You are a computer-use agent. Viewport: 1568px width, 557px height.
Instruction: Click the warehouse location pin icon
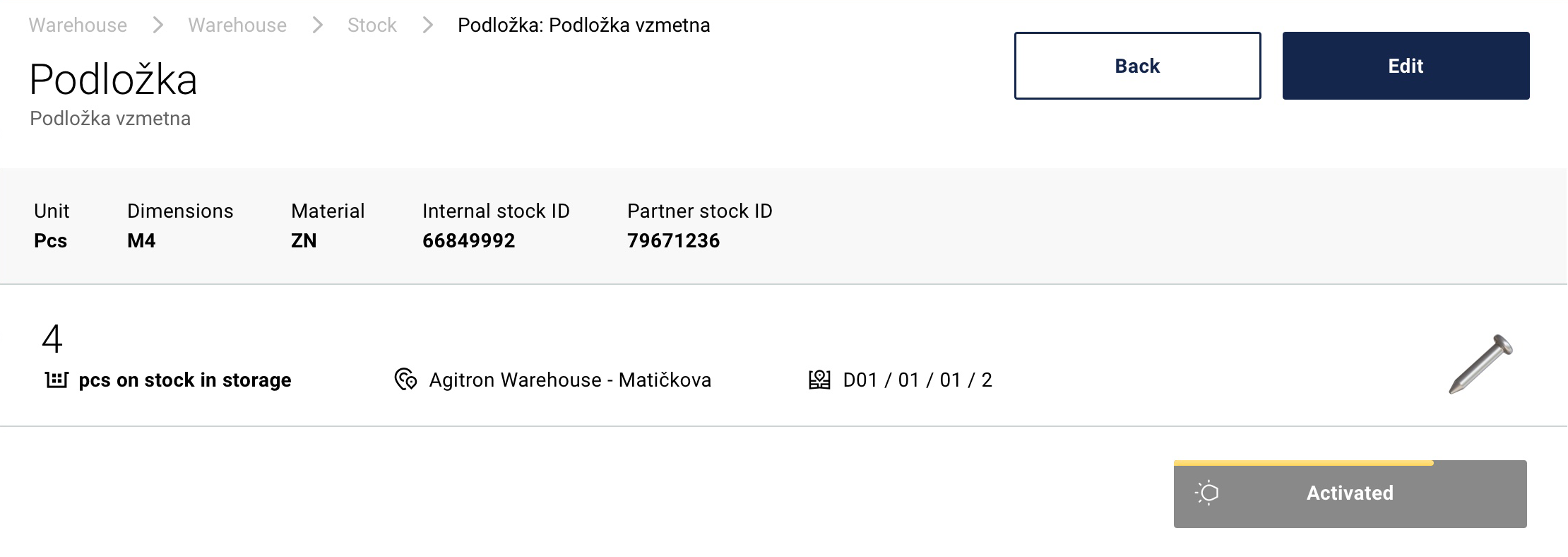click(405, 380)
